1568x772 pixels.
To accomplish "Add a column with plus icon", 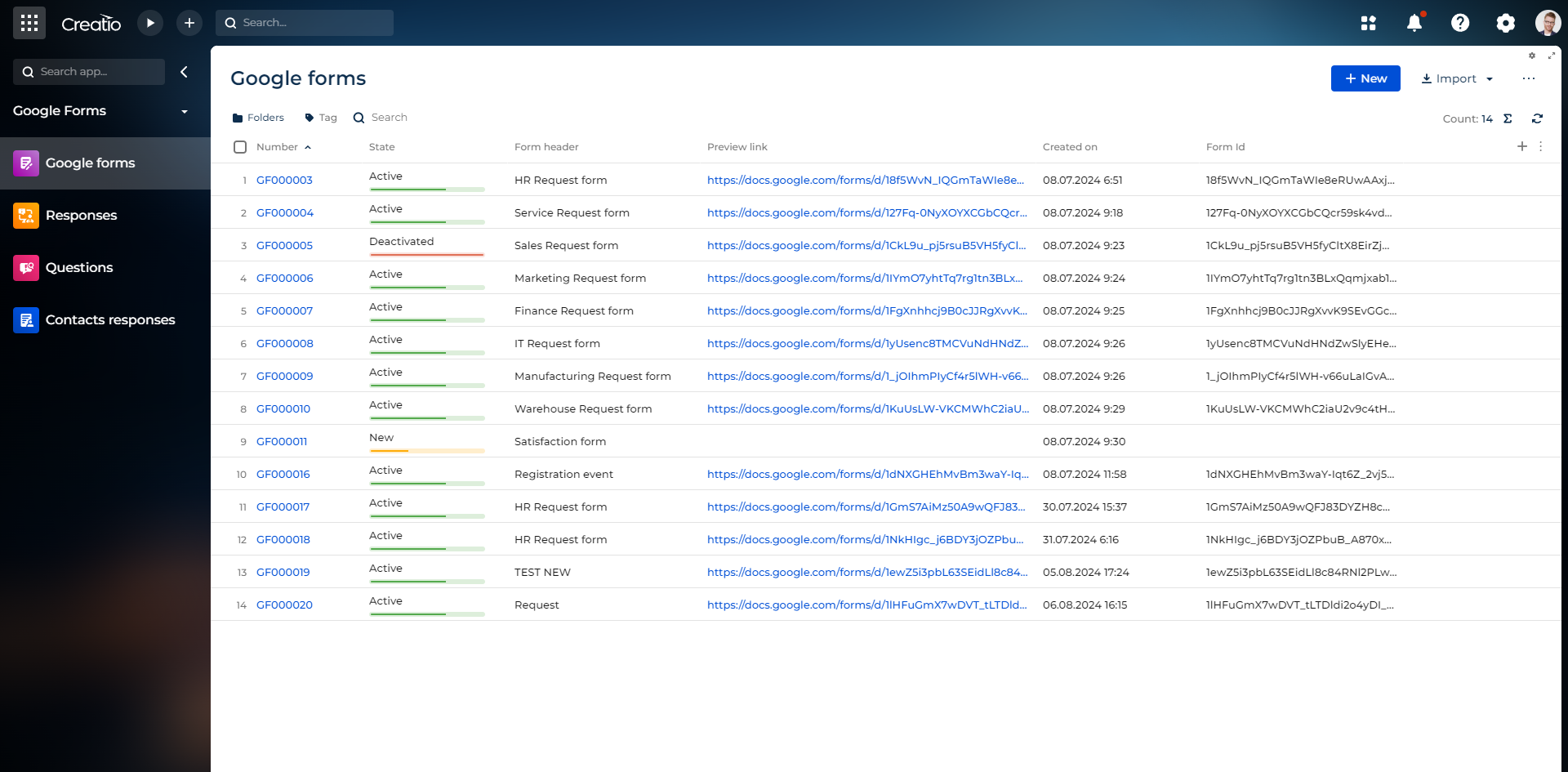I will 1521,146.
